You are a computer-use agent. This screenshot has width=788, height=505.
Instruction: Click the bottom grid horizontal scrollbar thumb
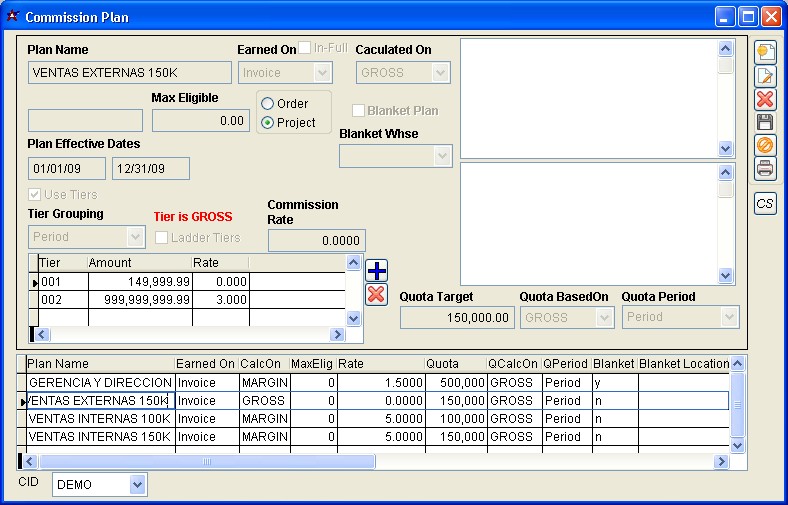206,462
